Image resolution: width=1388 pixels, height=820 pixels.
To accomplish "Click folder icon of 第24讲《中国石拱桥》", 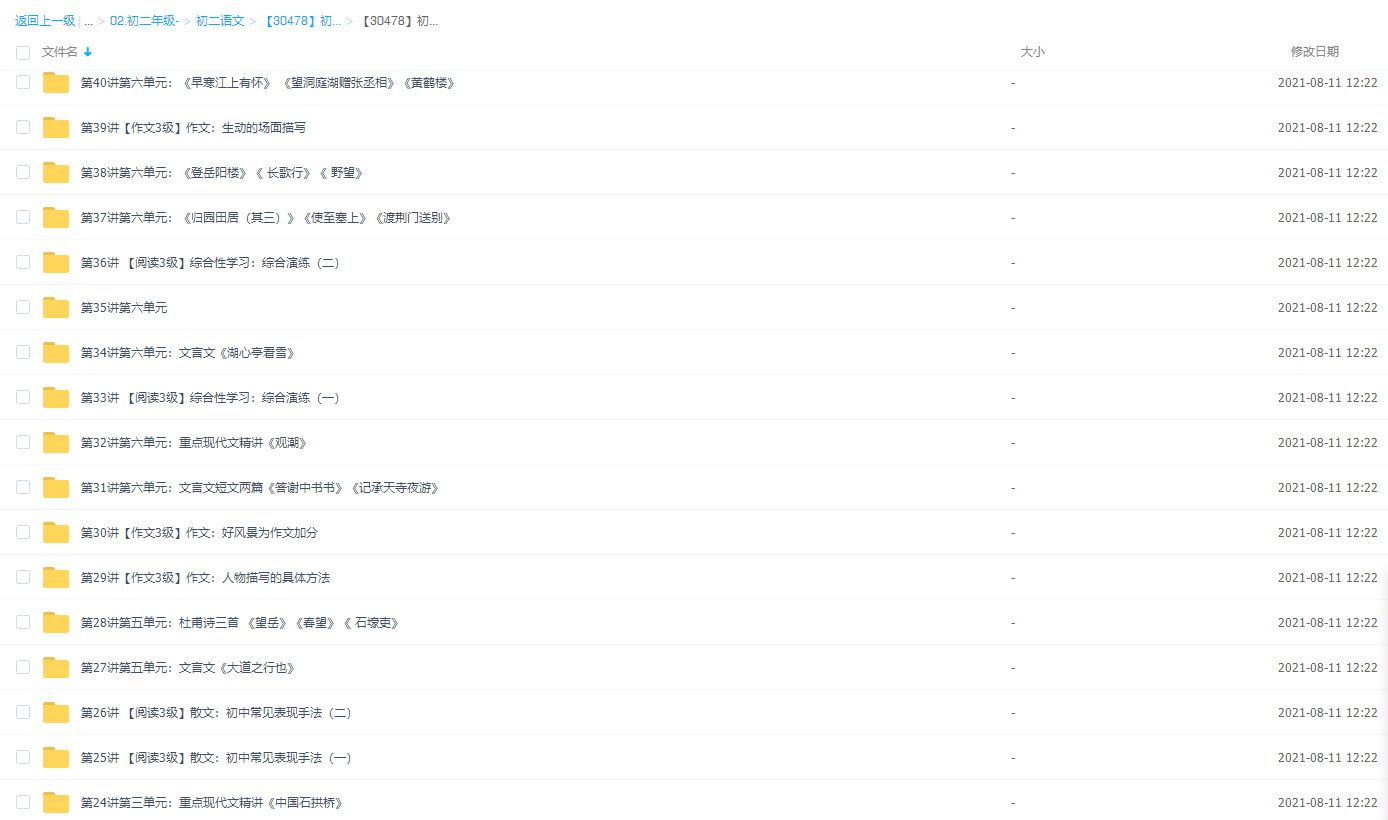I will point(56,802).
